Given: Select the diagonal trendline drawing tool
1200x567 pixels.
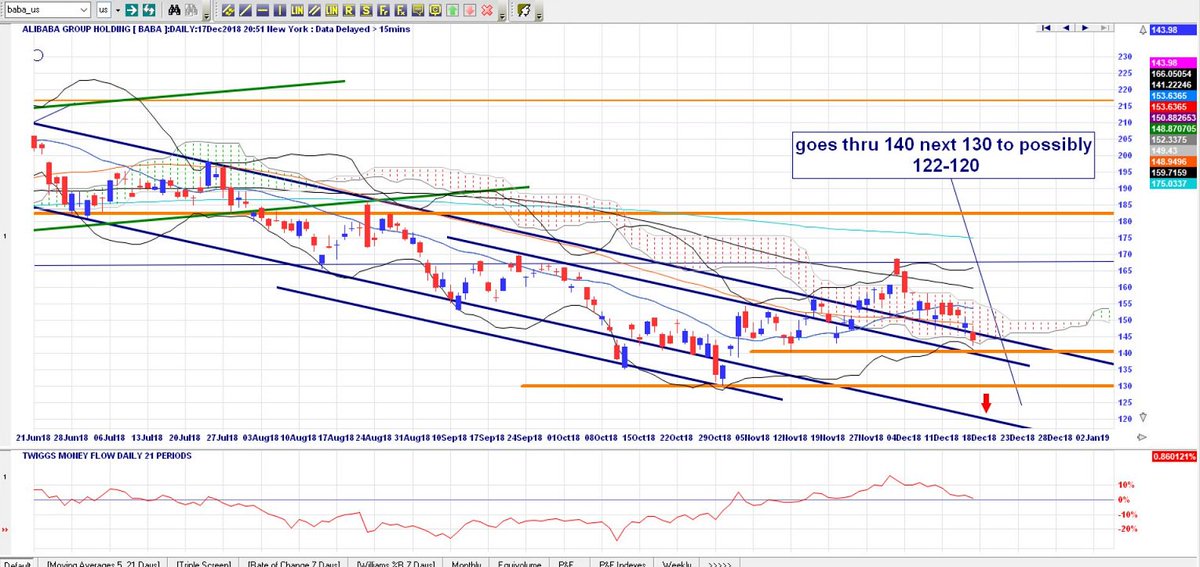Looking at the screenshot, I should pos(245,9).
